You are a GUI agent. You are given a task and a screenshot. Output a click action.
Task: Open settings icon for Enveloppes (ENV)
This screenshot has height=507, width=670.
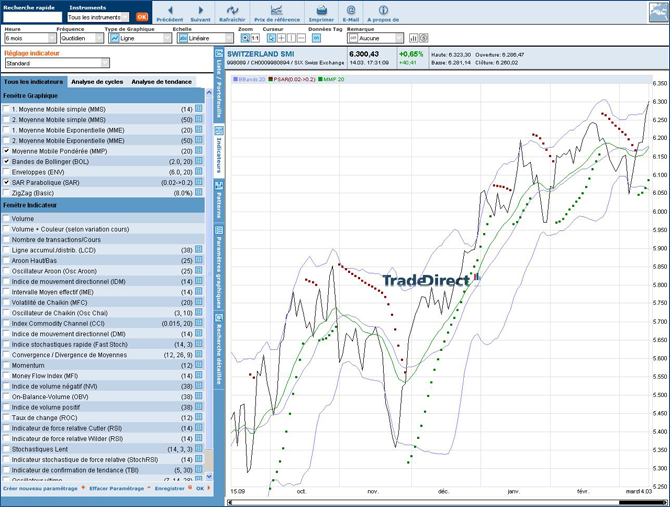199,171
